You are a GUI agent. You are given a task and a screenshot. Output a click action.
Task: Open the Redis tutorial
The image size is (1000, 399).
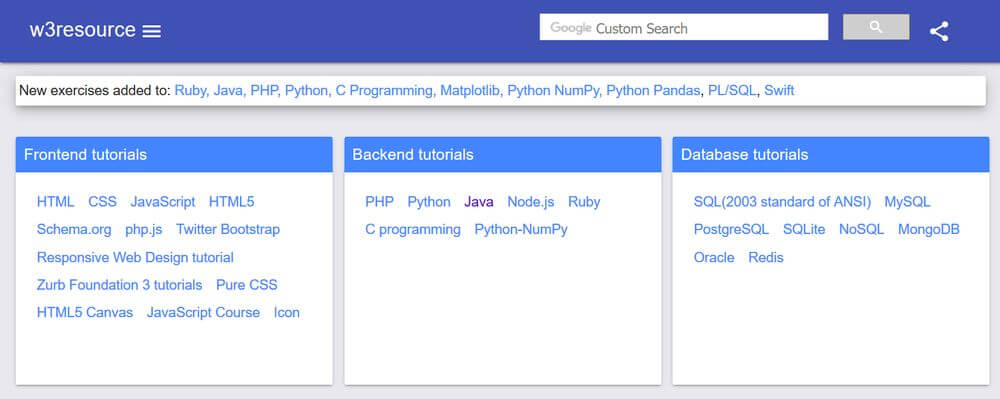[766, 258]
